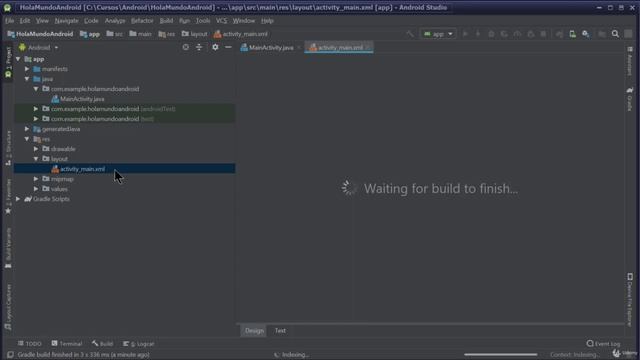Screen dimensions: 640x360
Task: Click the tool window quick-access icon in status bar corner
Action: click(10, 355)
